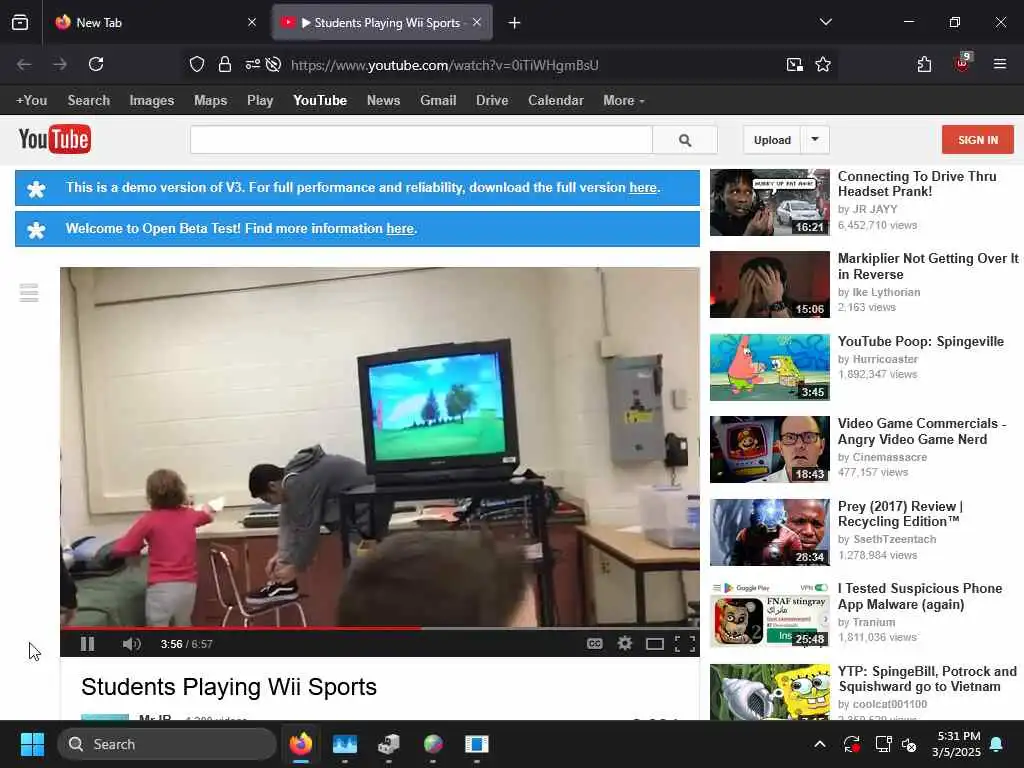The image size is (1024, 768).
Task: Seek on the red video progress bar
Action: pos(379,628)
